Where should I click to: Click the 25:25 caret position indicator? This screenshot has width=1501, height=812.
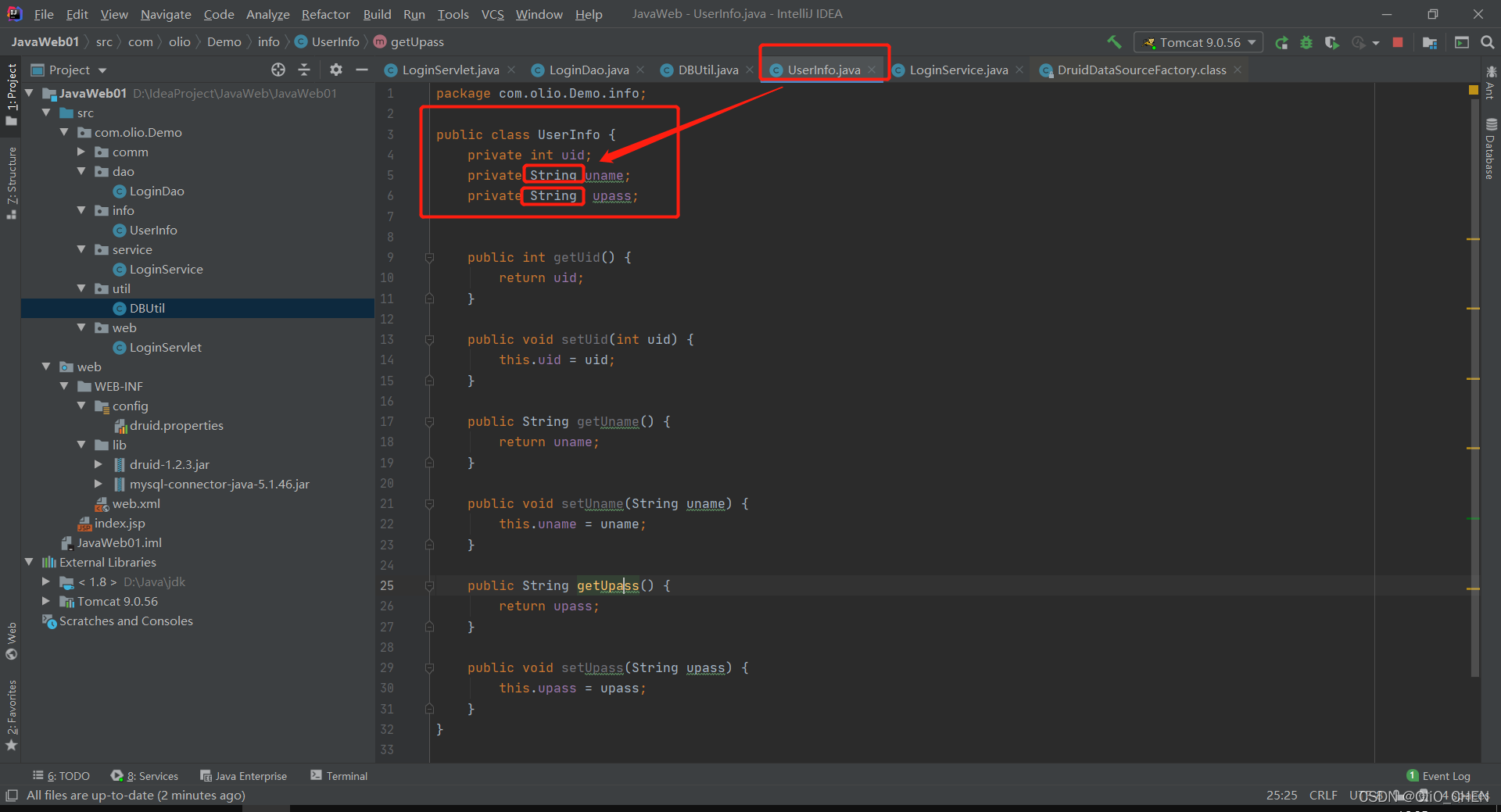1281,795
